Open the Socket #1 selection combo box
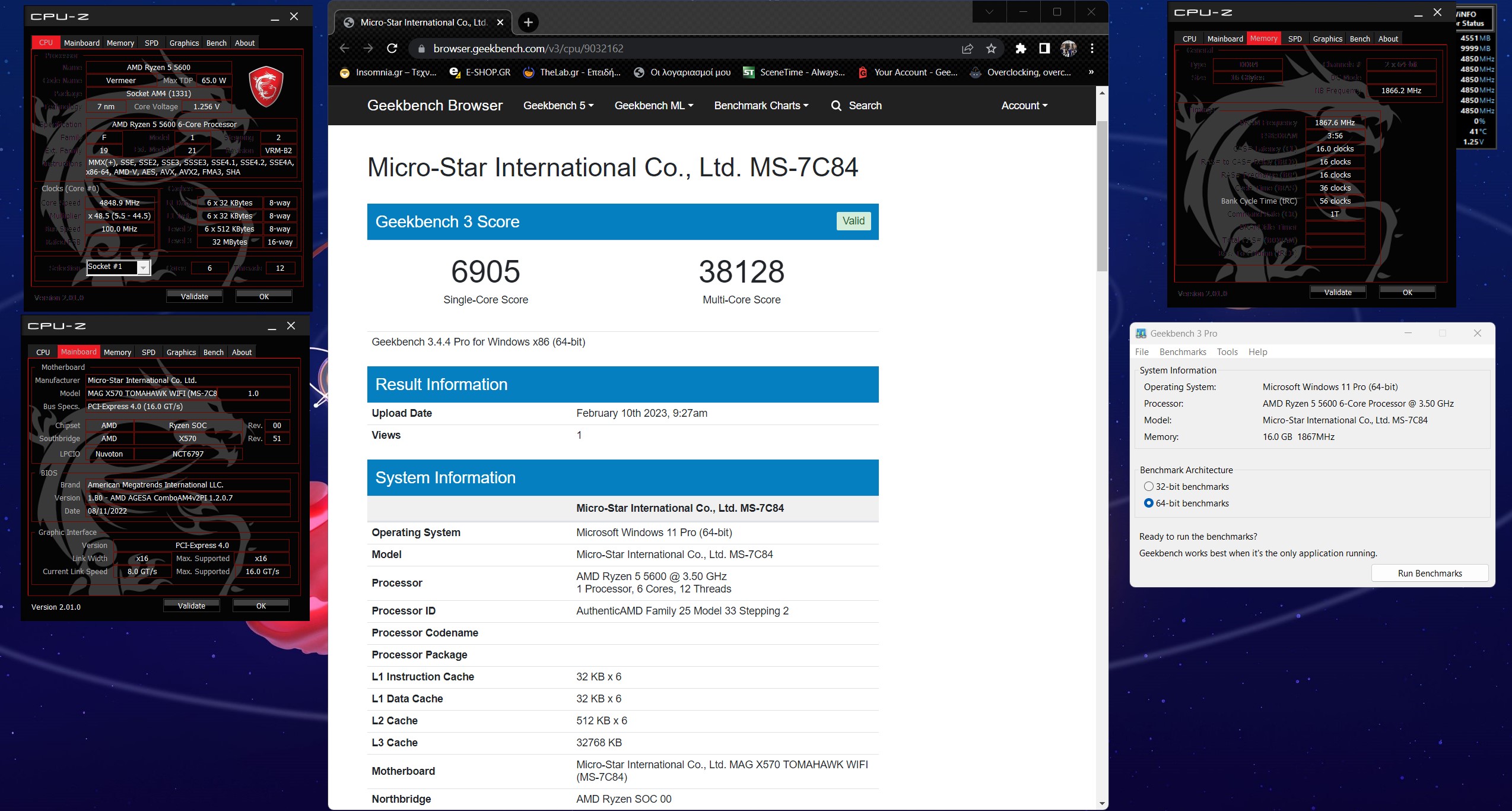This screenshot has width=1512, height=811. point(118,267)
